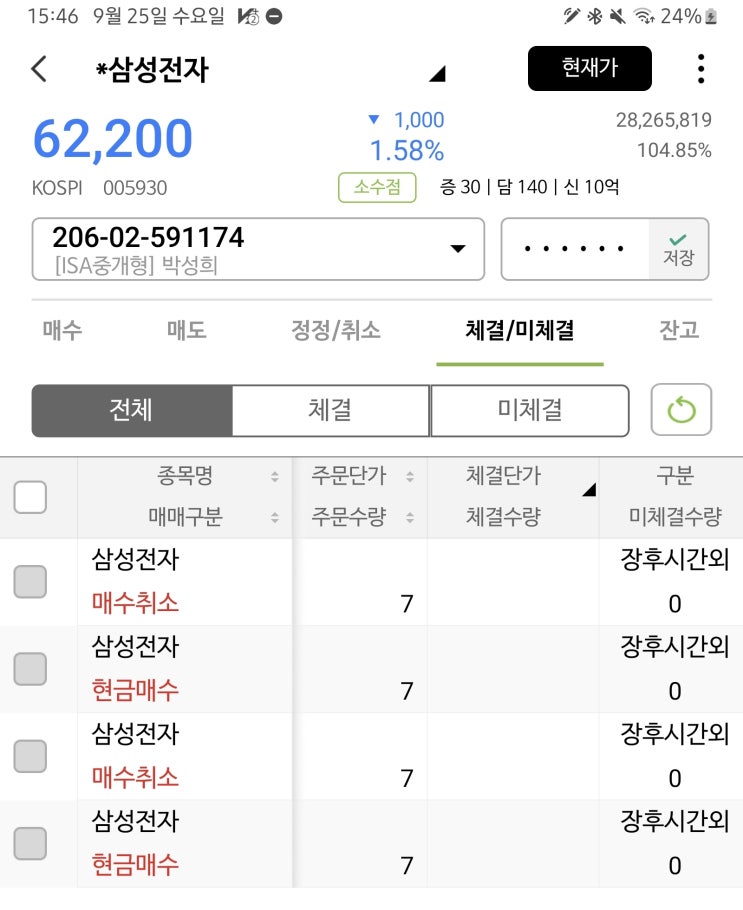Expand the 삼성전자 stock selector triangle
Screen dimensions: 743x910
pyautogui.click(x=436, y=74)
